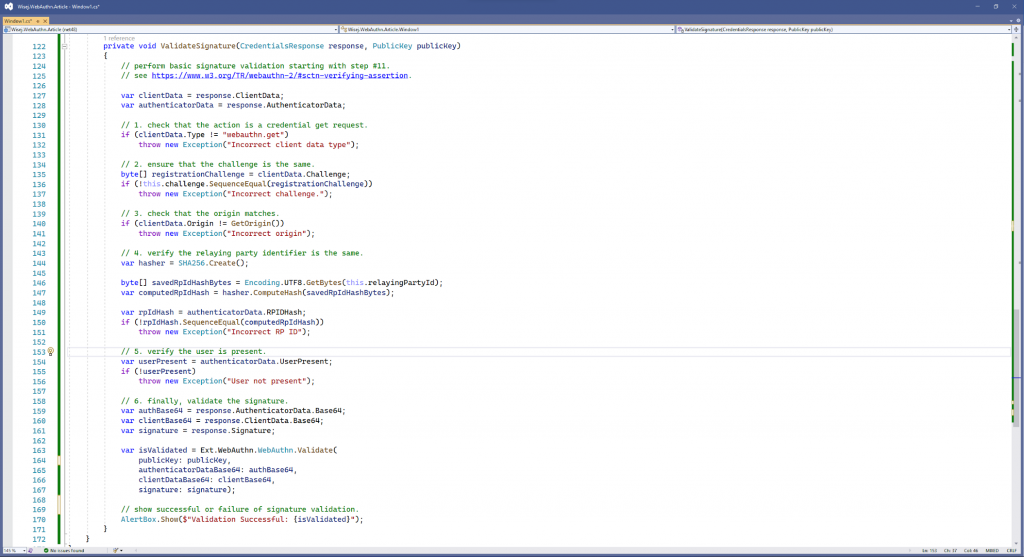Click the CRLF line ending indicator
The height and width of the screenshot is (557, 1024).
[x=1012, y=550]
